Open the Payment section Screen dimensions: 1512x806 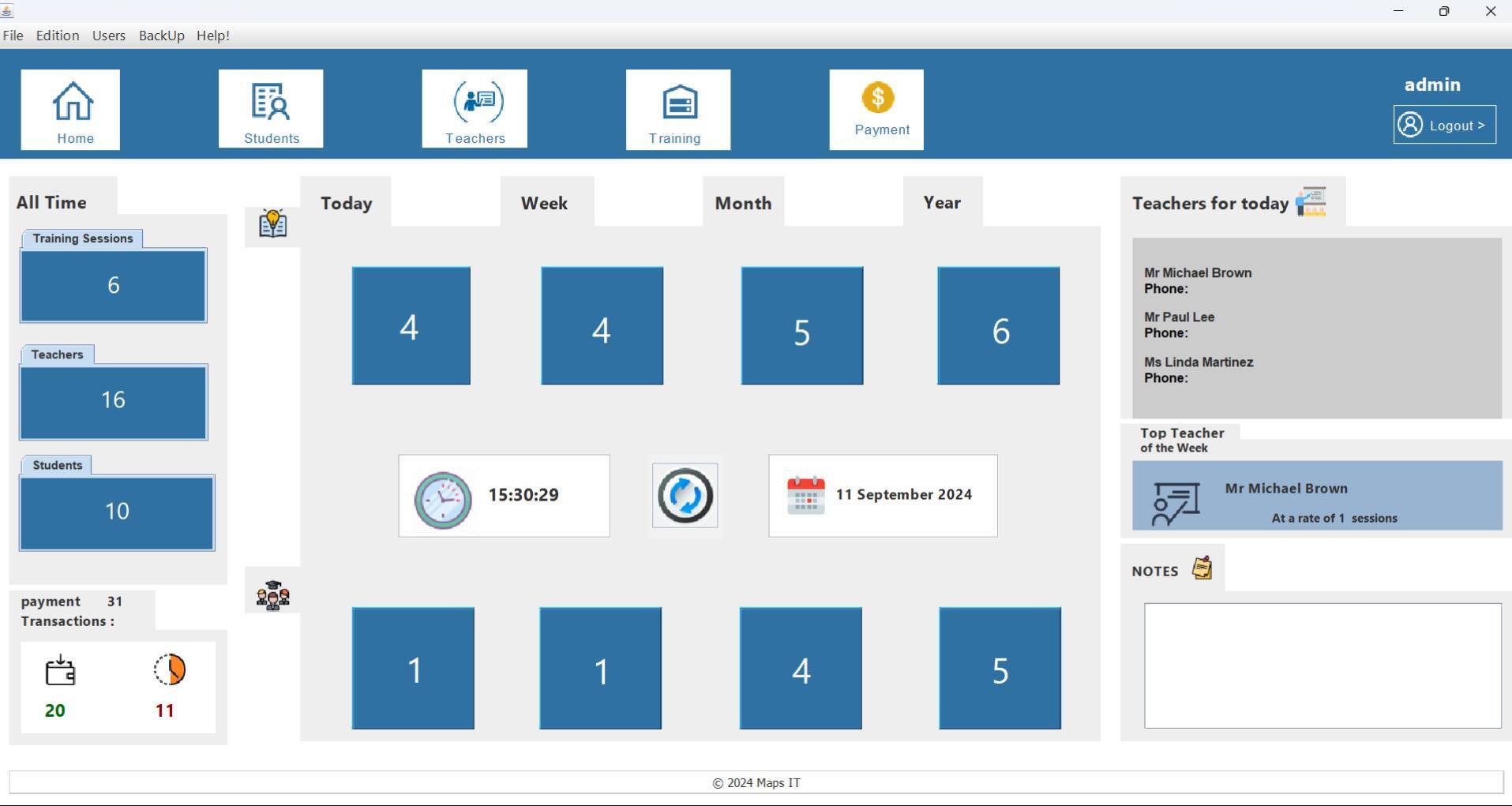(x=876, y=109)
